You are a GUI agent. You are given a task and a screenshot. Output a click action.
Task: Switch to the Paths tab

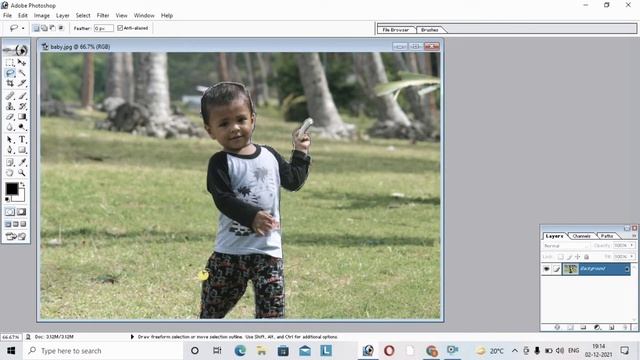click(607, 236)
